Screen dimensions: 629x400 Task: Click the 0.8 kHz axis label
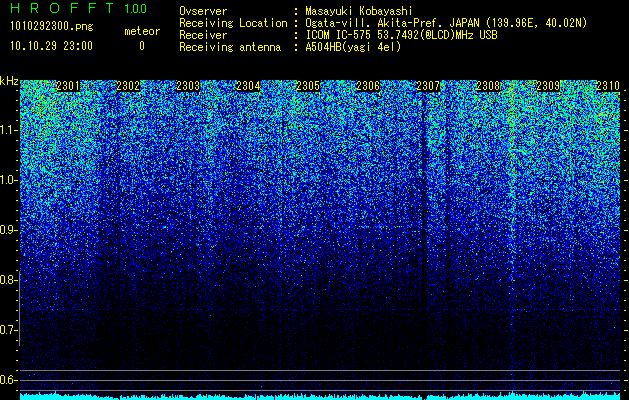(9, 280)
